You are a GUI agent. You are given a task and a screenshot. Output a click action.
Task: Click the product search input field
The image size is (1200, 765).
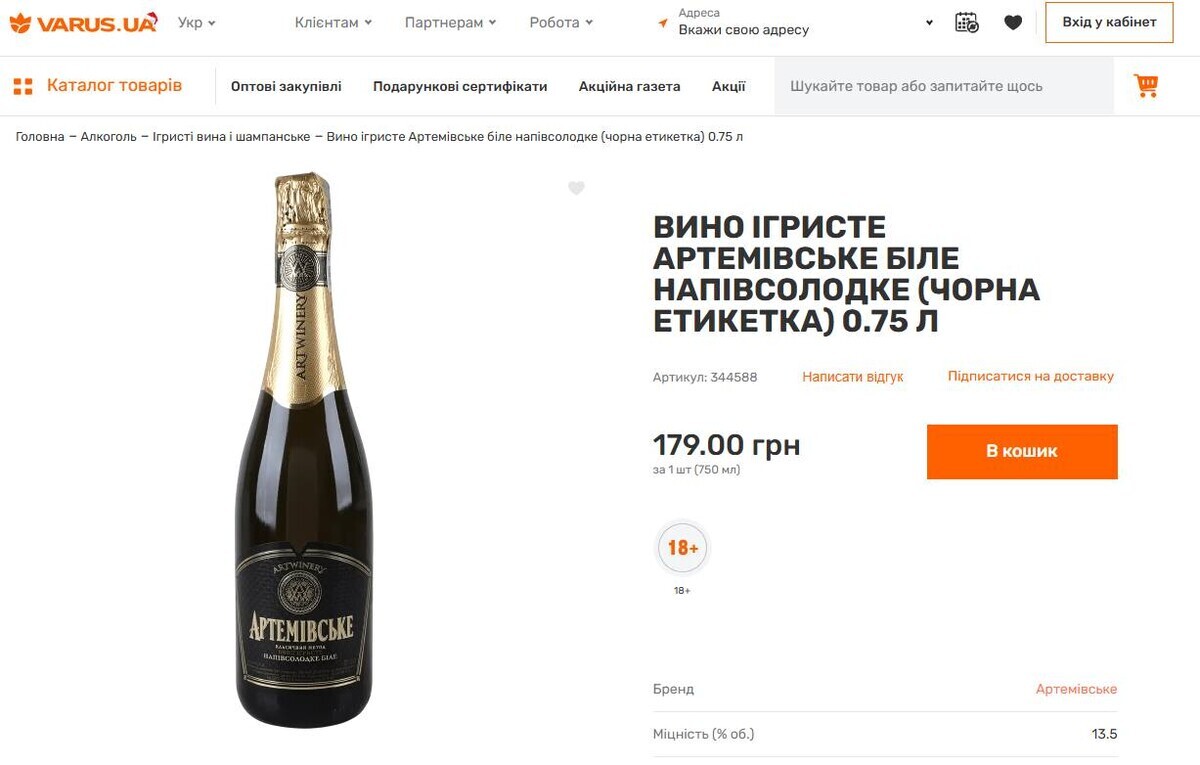click(x=943, y=86)
